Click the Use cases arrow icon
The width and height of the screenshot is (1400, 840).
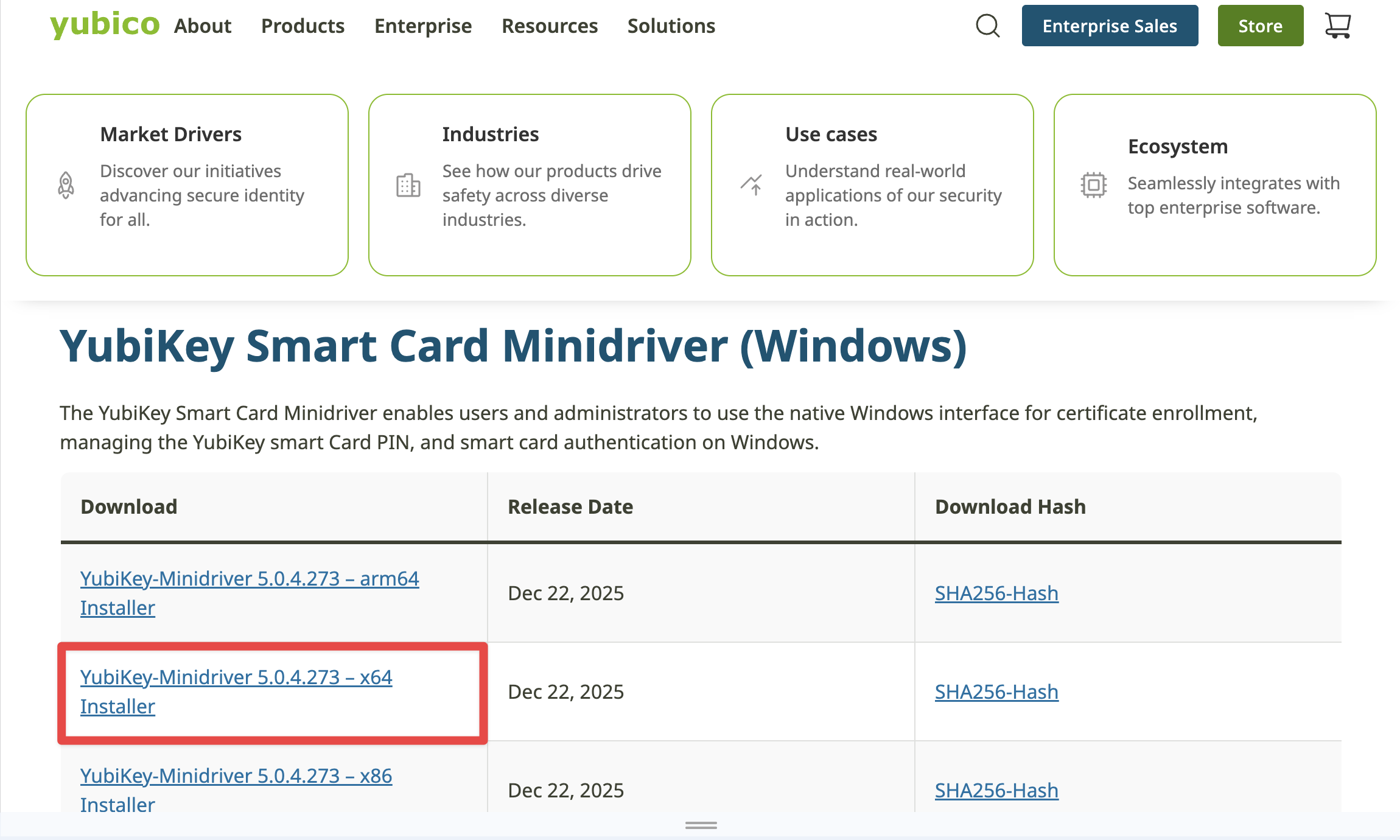tap(751, 184)
